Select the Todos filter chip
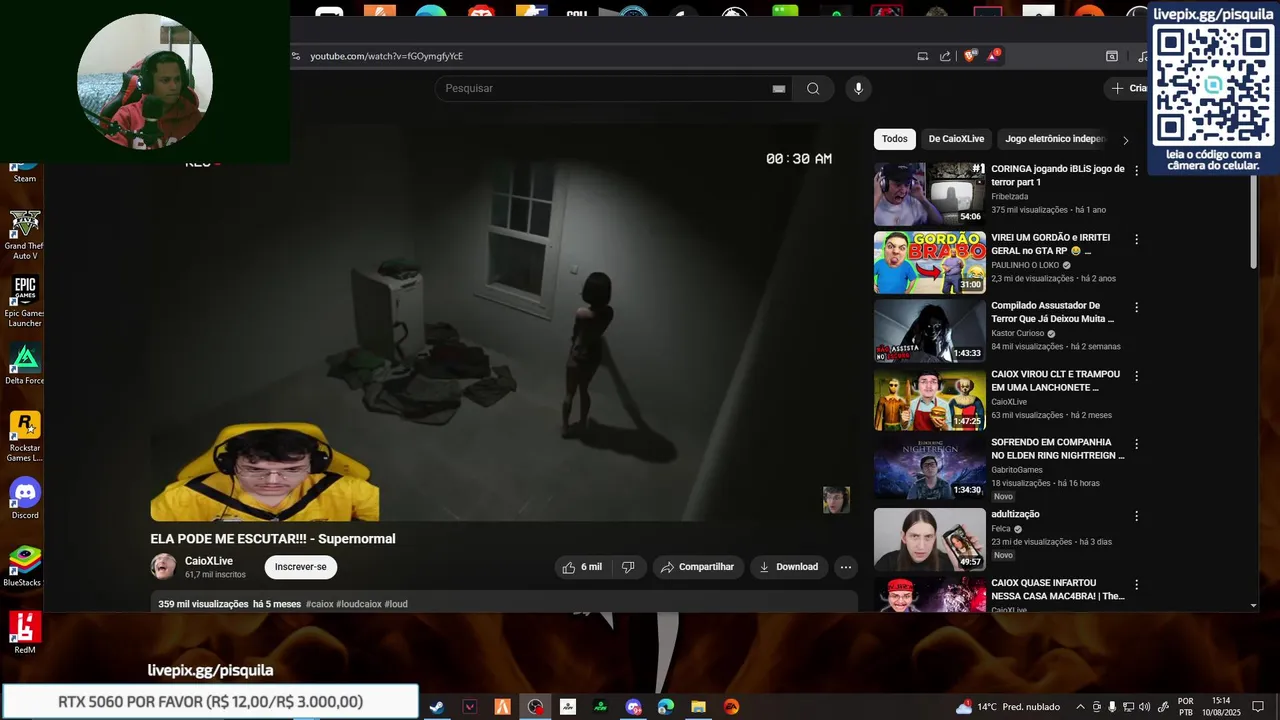This screenshot has width=1280, height=720. 895,139
